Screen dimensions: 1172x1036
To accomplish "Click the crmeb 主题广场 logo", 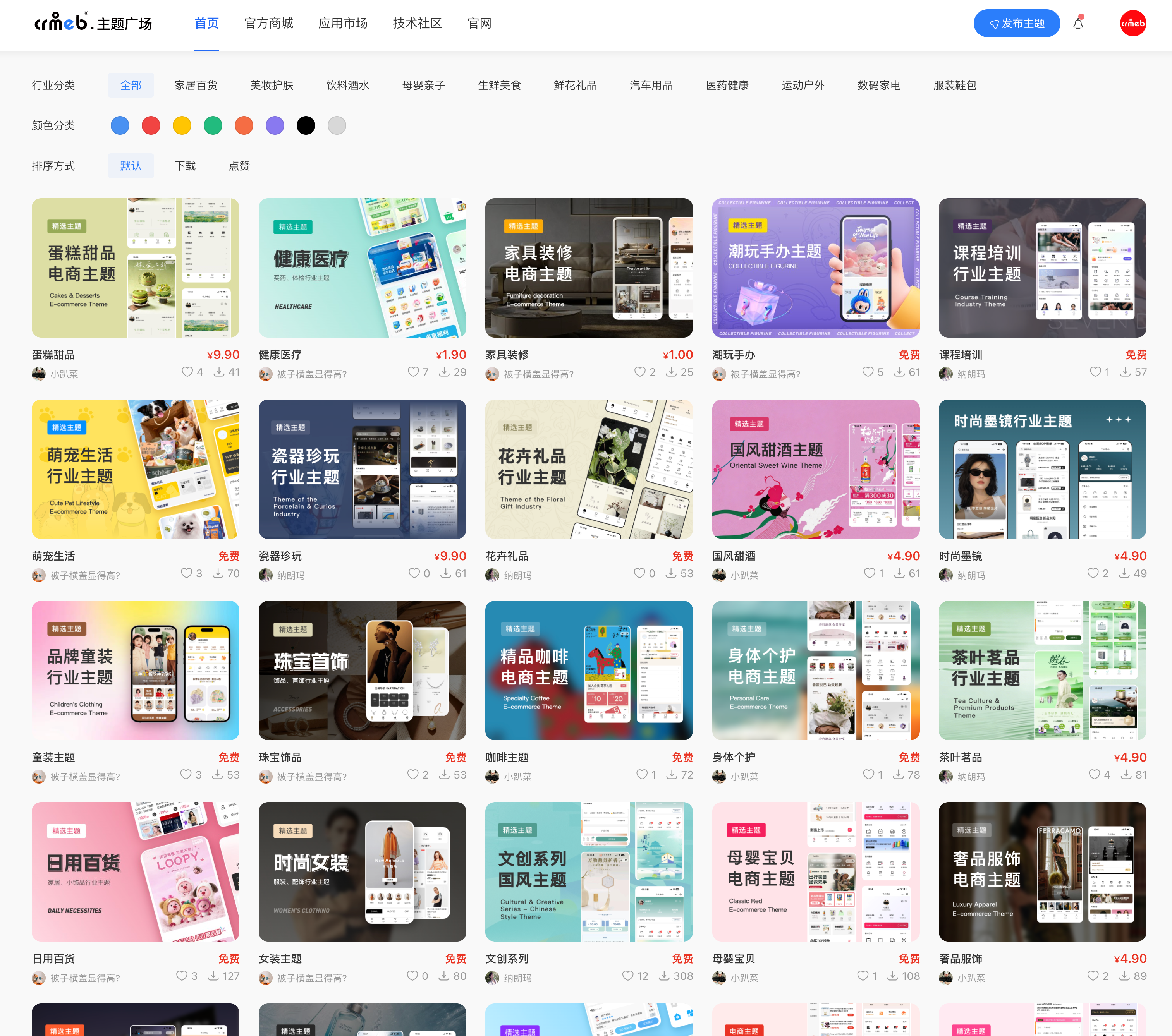I will click(93, 23).
